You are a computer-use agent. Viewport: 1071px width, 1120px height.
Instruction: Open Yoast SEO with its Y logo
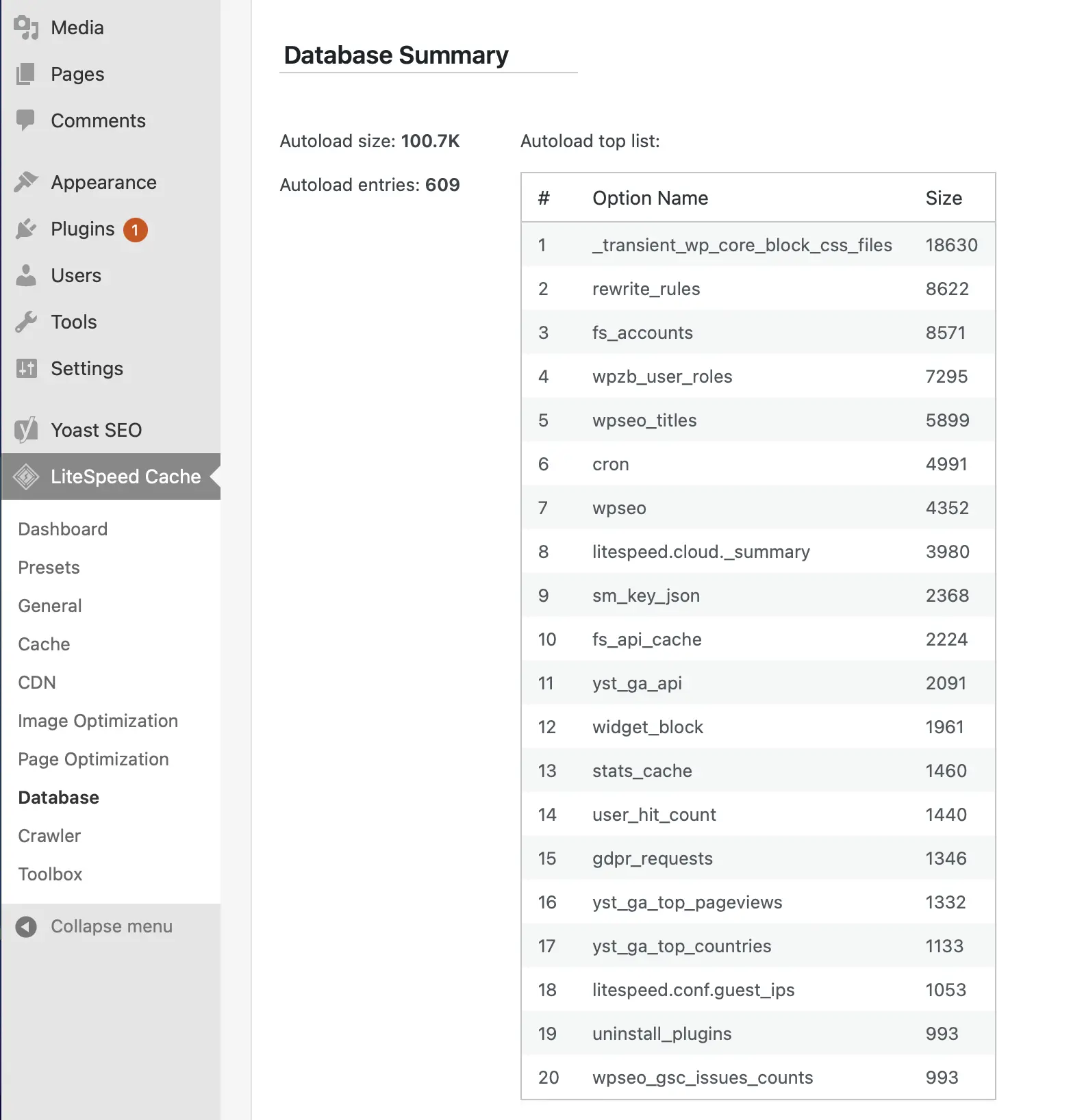[x=26, y=430]
